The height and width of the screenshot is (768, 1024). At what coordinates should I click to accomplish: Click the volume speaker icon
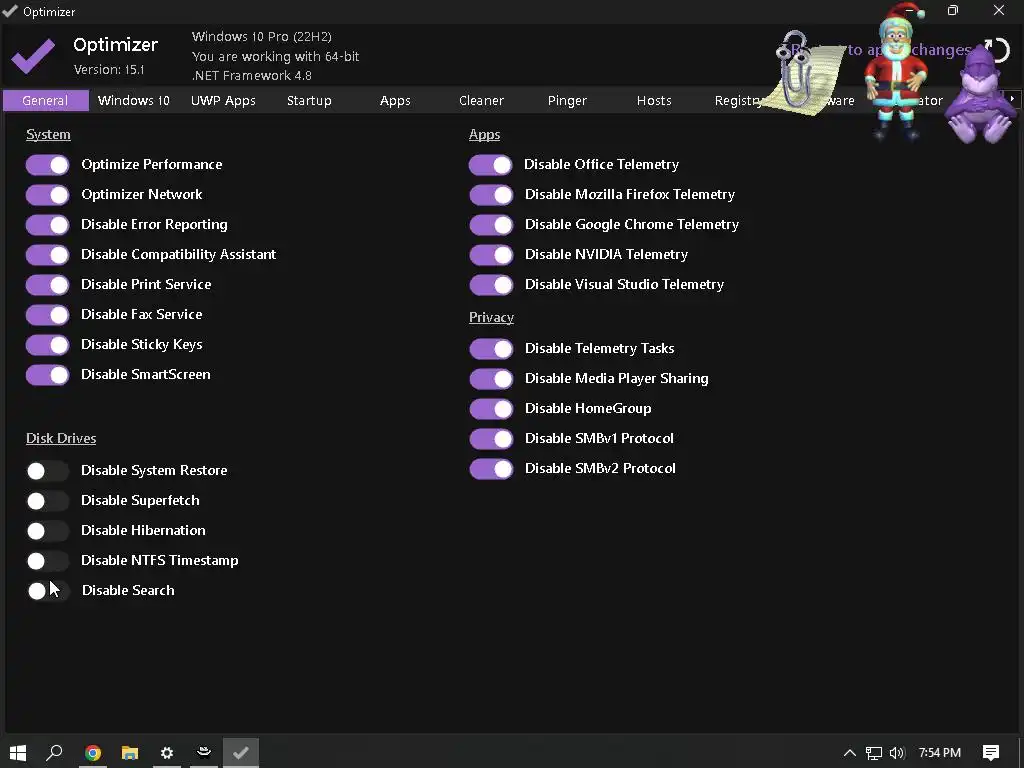897,753
